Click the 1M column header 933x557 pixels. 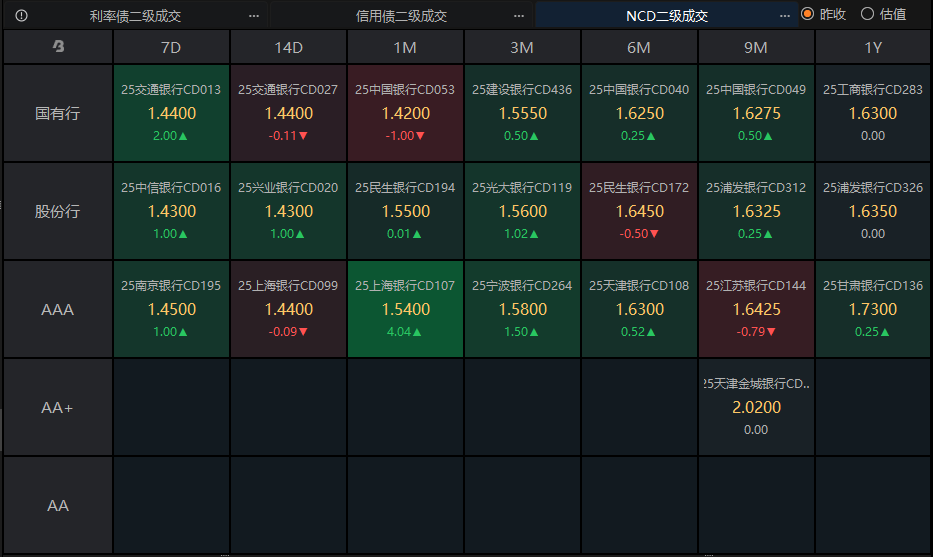(405, 47)
